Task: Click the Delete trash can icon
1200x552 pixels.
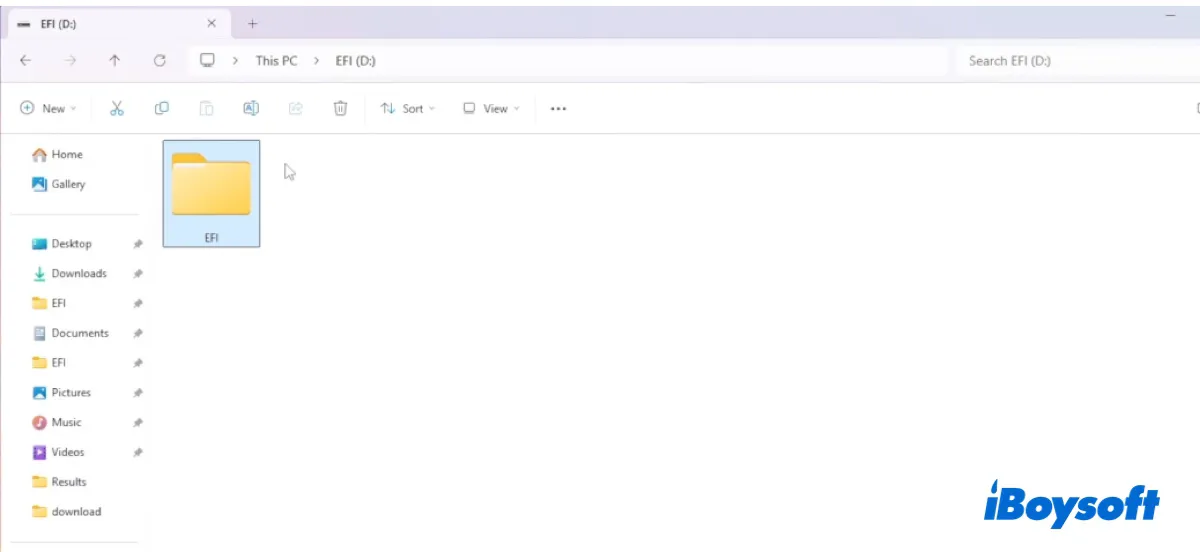Action: pyautogui.click(x=340, y=108)
